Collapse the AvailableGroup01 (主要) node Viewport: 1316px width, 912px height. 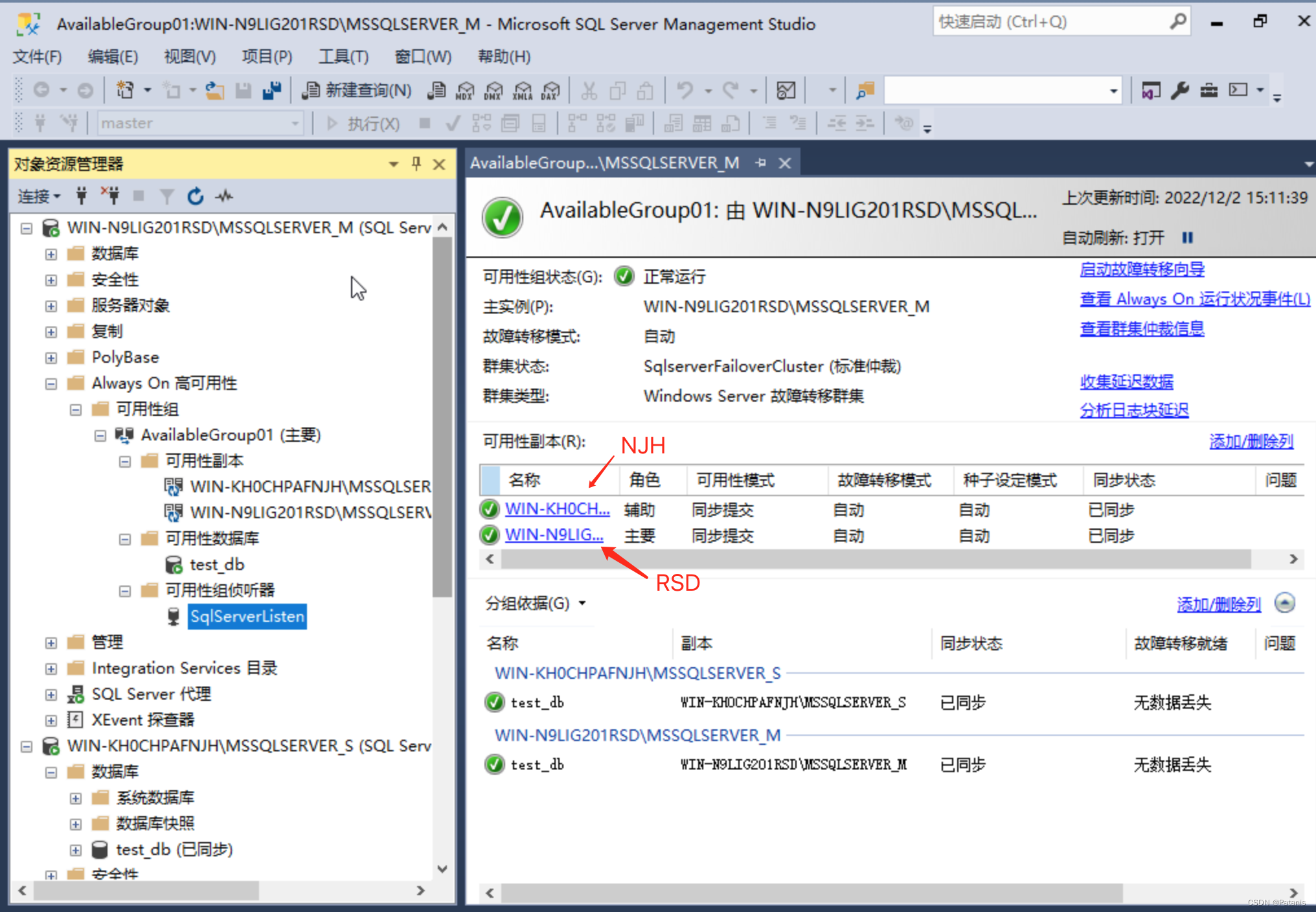coord(100,435)
